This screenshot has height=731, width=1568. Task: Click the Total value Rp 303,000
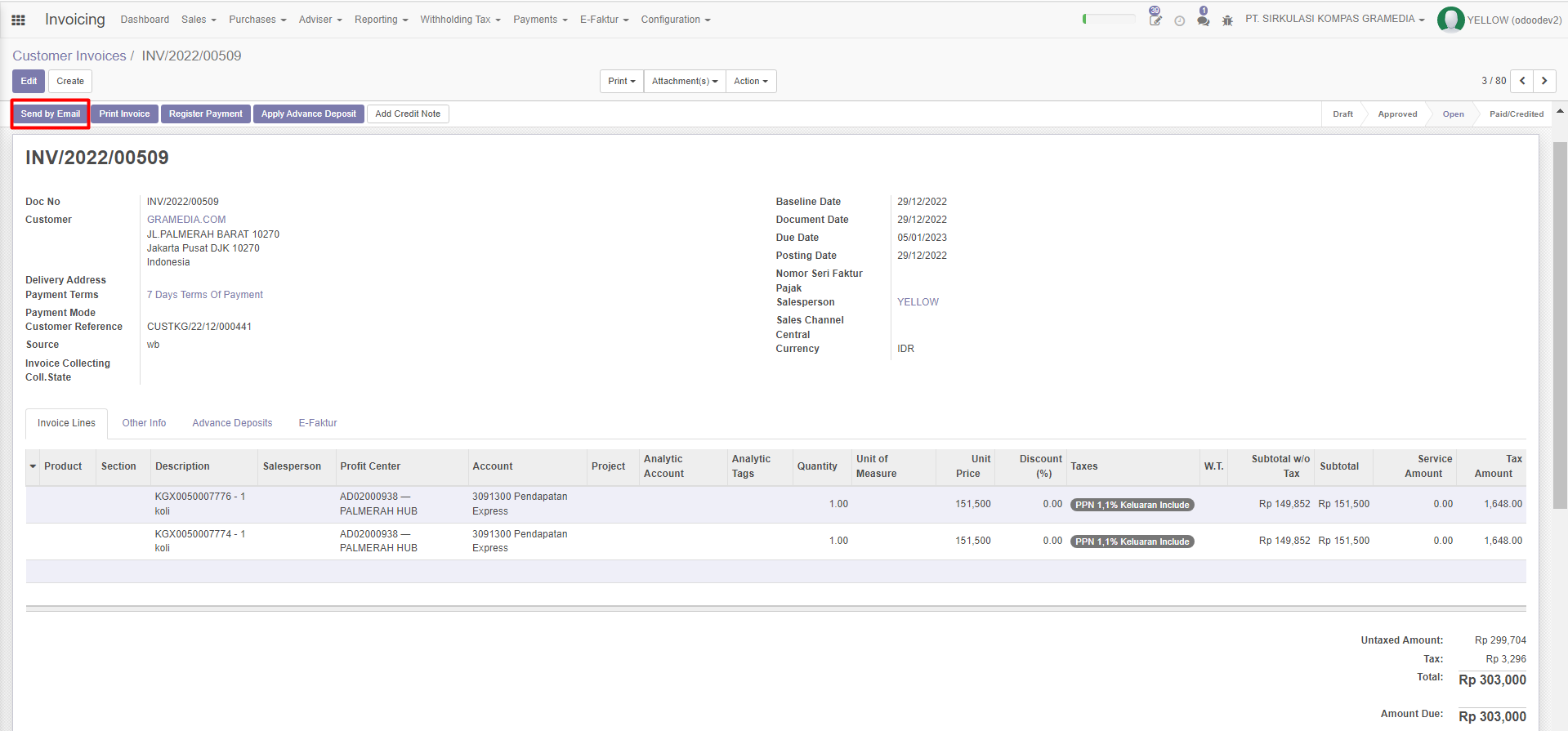point(1492,680)
